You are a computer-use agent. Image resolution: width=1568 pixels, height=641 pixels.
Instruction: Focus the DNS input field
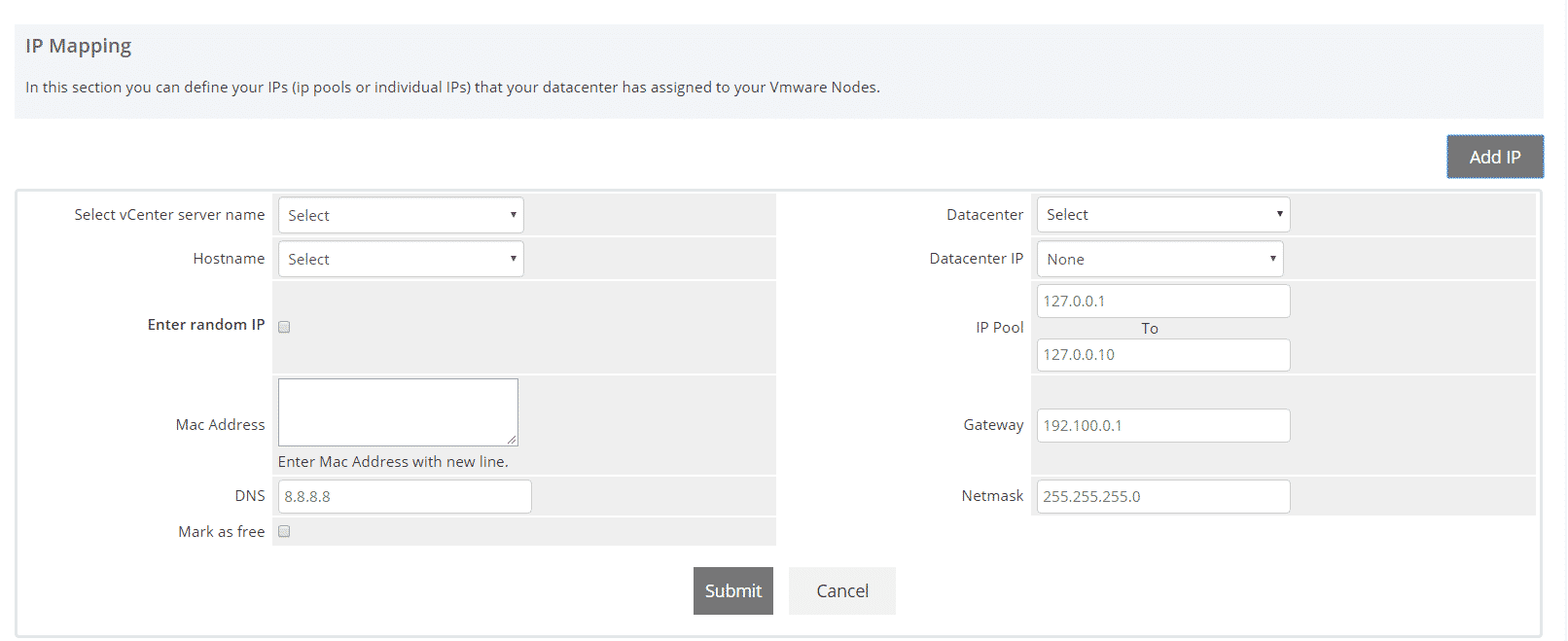click(405, 496)
